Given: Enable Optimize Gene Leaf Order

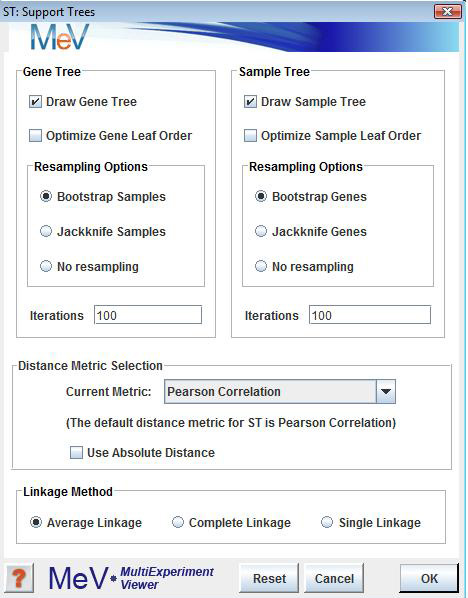Looking at the screenshot, I should click(35, 135).
